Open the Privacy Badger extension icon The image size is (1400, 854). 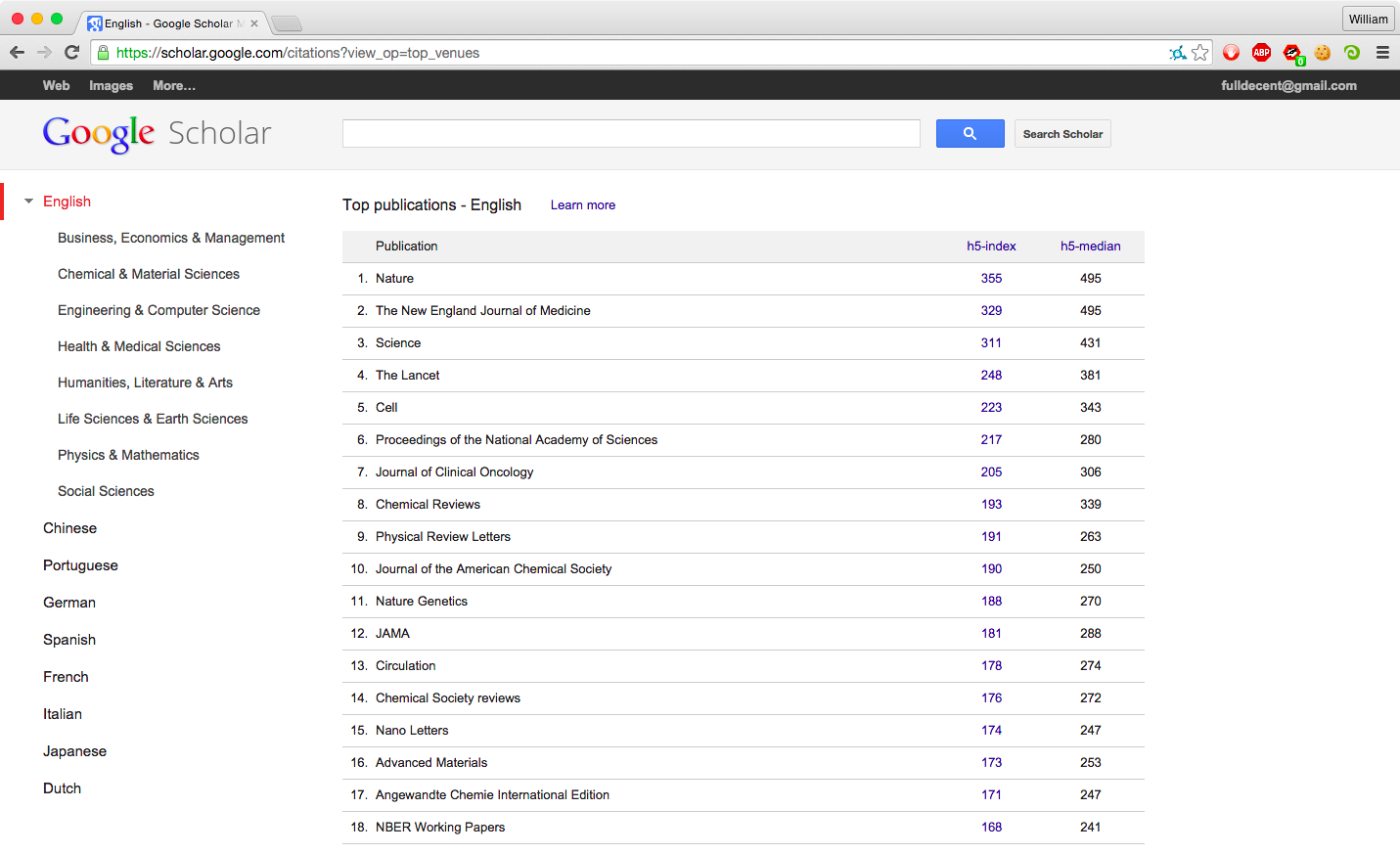pyautogui.click(x=1292, y=53)
